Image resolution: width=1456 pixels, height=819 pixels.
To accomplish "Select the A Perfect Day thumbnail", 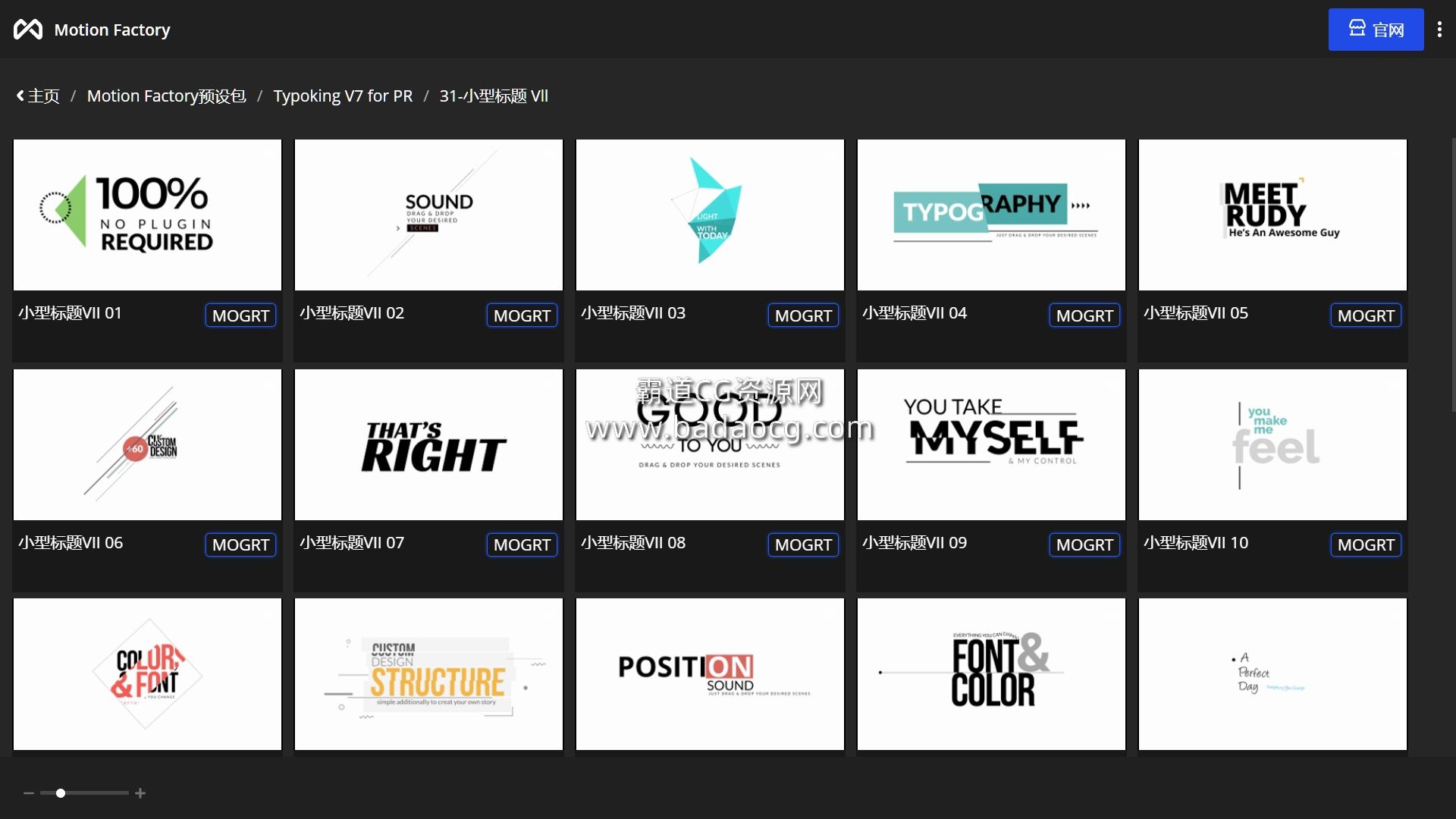I will coord(1272,674).
